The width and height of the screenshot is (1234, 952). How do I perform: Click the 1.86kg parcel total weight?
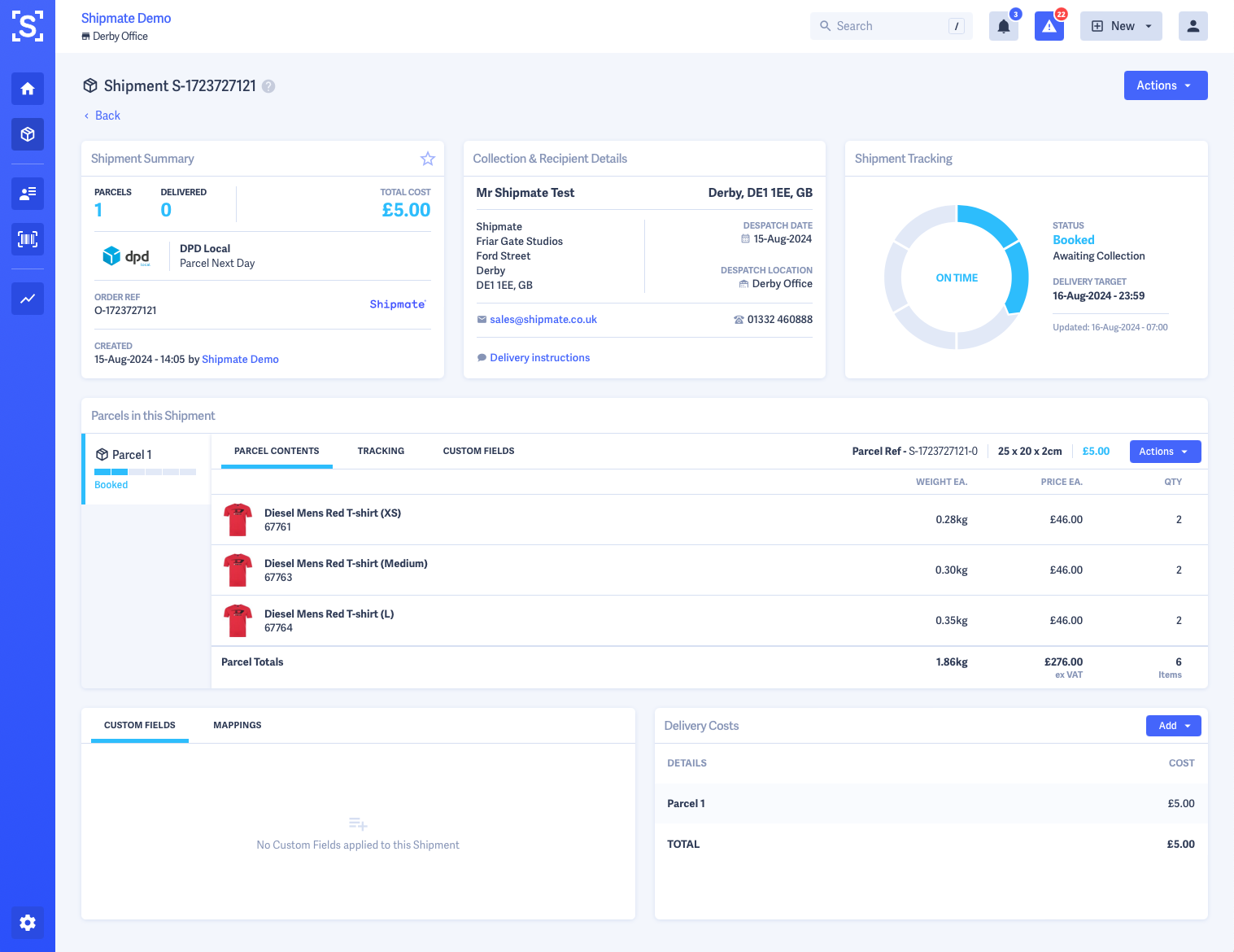pyautogui.click(x=952, y=662)
